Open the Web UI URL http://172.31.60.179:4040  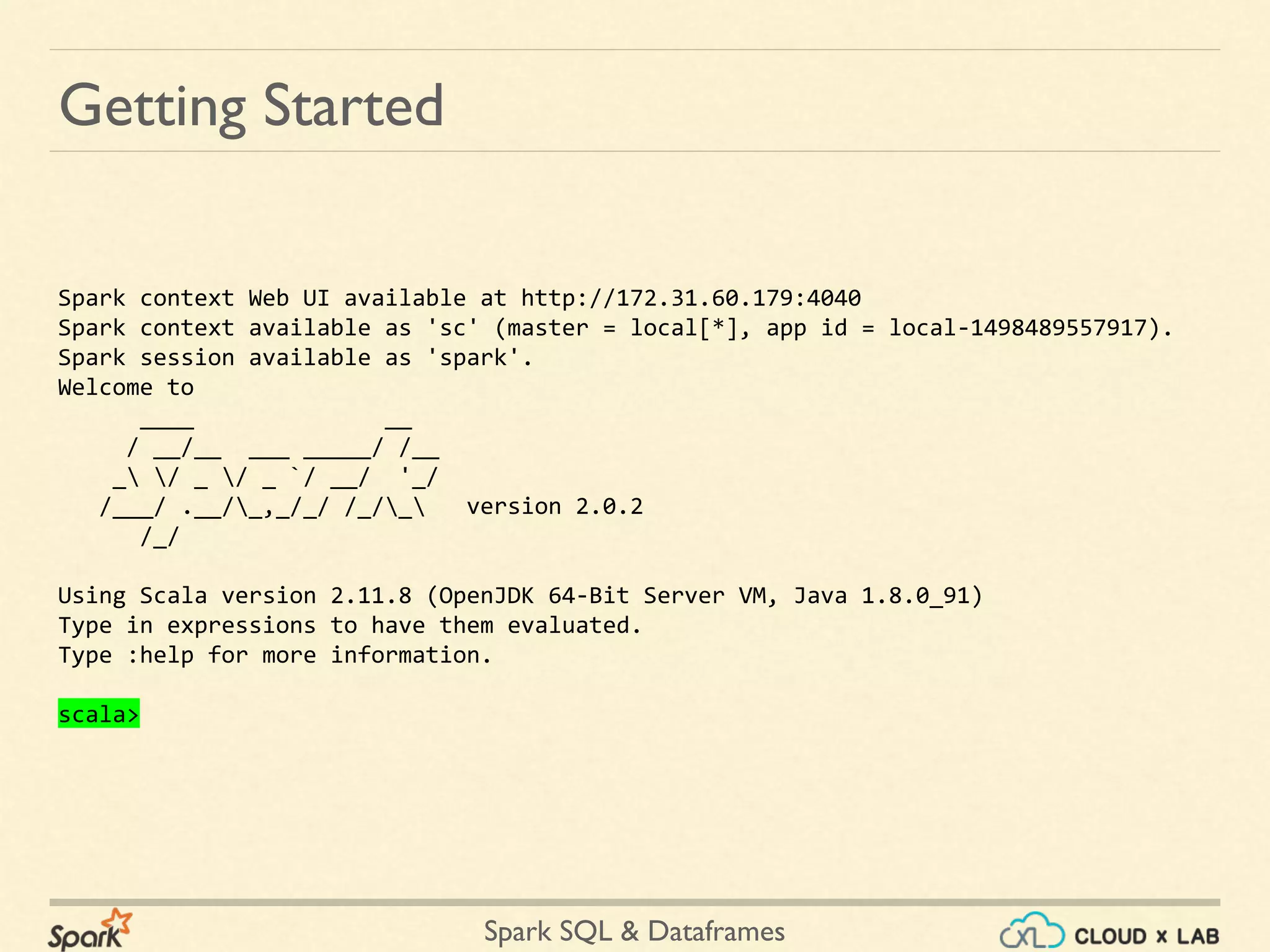[x=690, y=299]
